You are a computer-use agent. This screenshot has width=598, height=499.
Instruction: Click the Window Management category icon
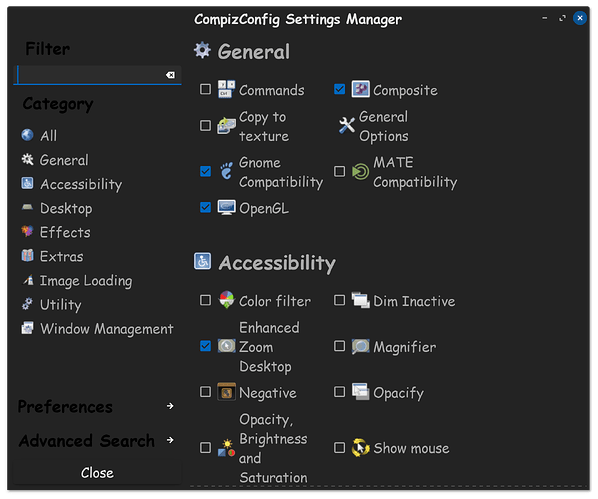(27, 328)
